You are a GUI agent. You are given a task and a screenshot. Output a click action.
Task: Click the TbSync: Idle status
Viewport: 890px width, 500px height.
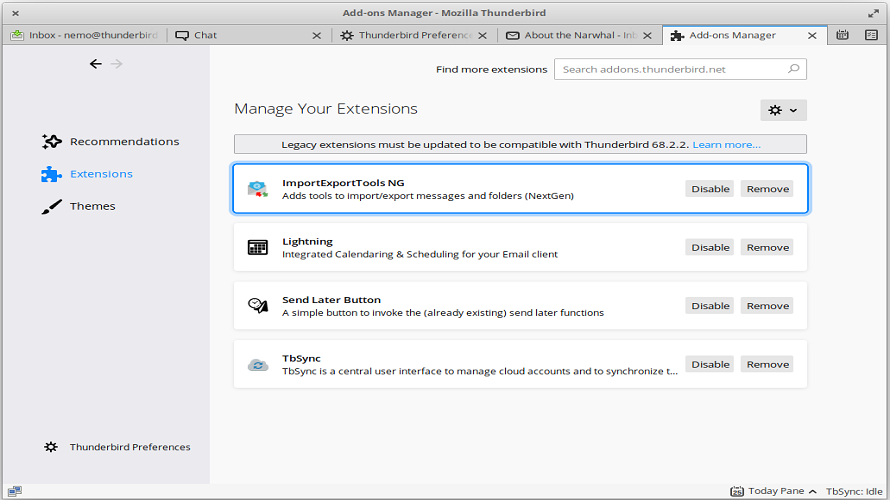[x=854, y=491]
